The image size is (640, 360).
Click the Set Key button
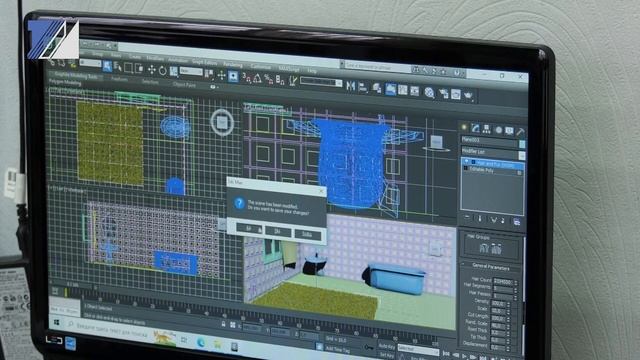(386, 355)
